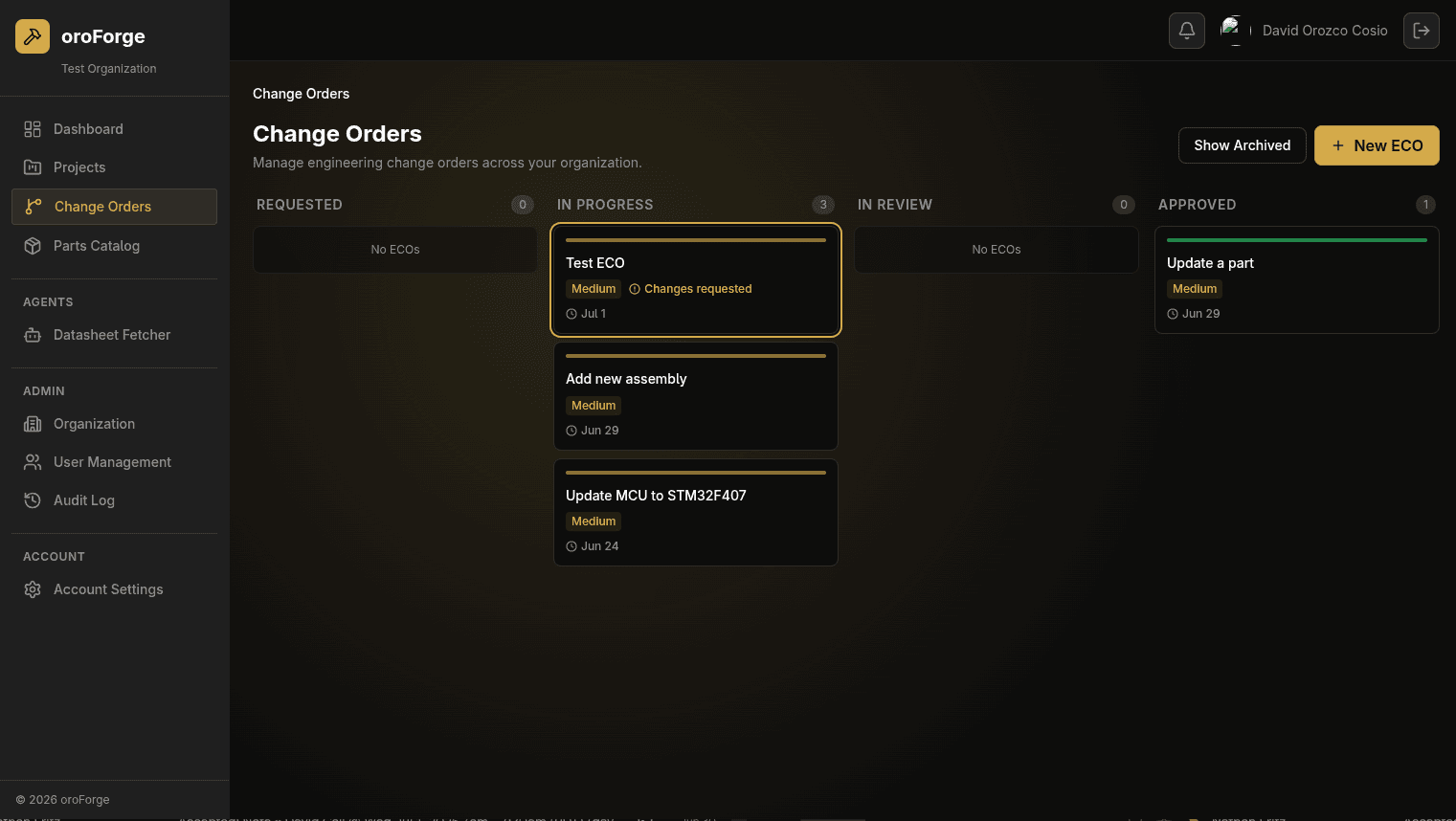The height and width of the screenshot is (821, 1456).
Task: Click the clock icon on Add new assembly
Action: point(571,431)
